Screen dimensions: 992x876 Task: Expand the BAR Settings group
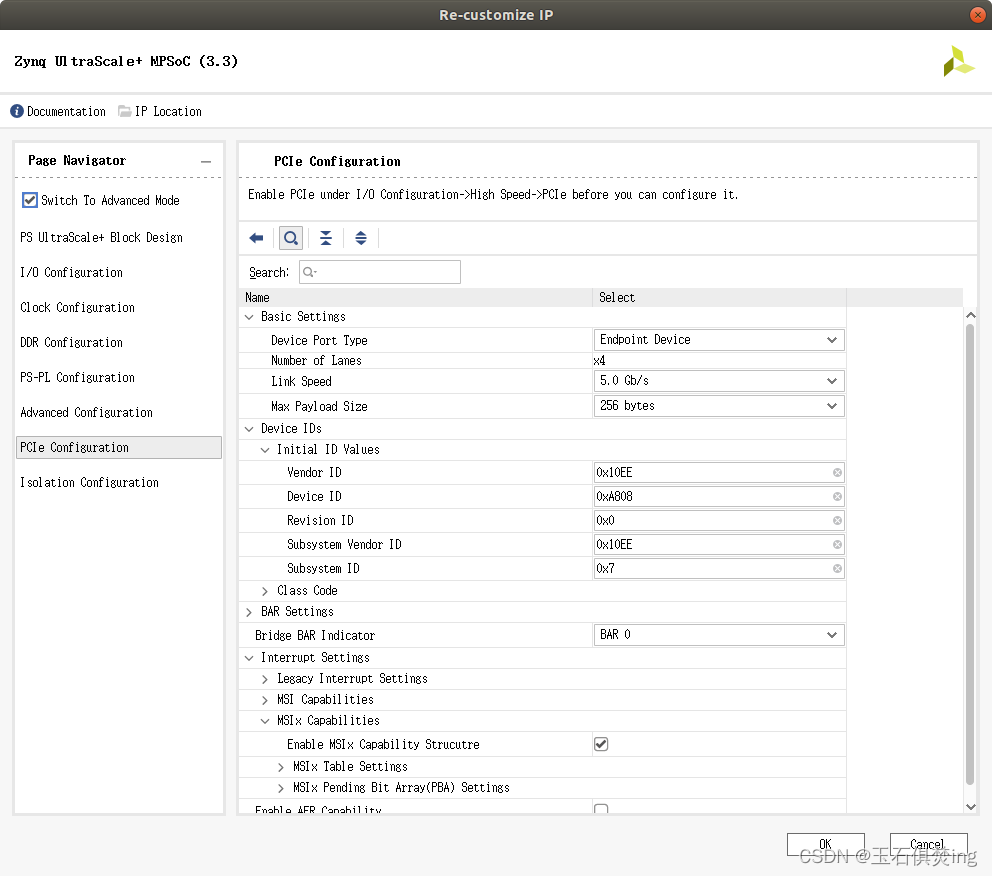(x=249, y=612)
